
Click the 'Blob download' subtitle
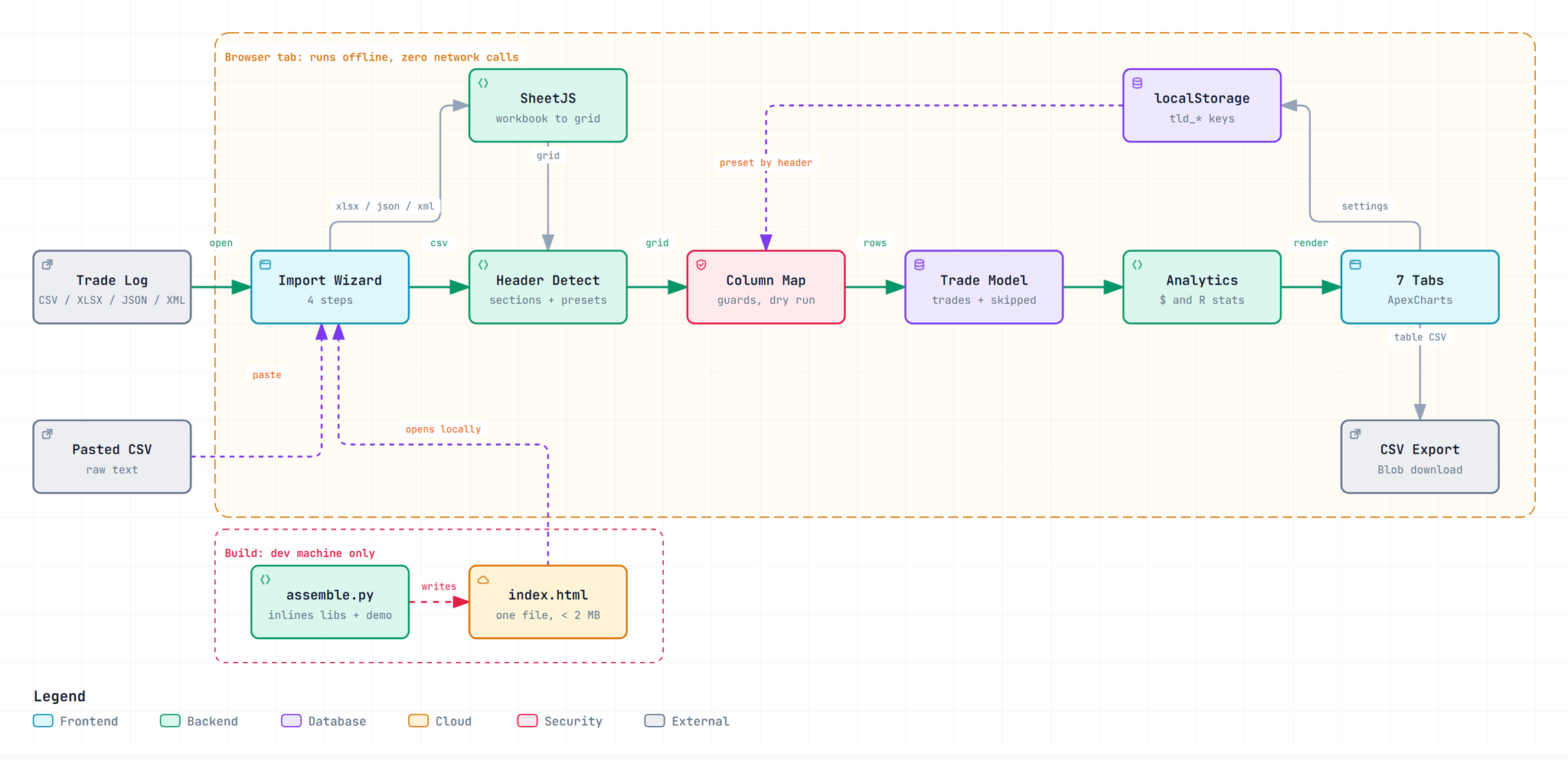(x=1420, y=470)
